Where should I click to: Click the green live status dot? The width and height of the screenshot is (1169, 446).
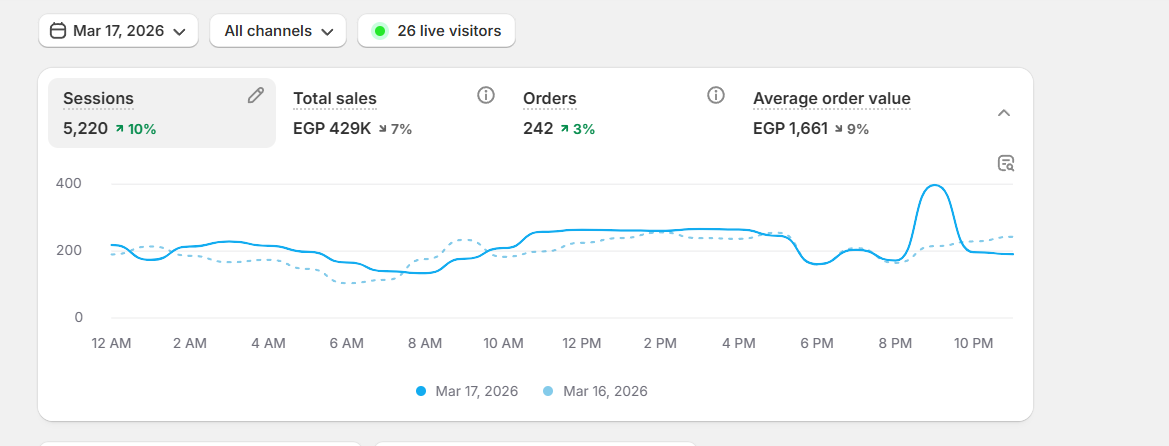pos(380,31)
